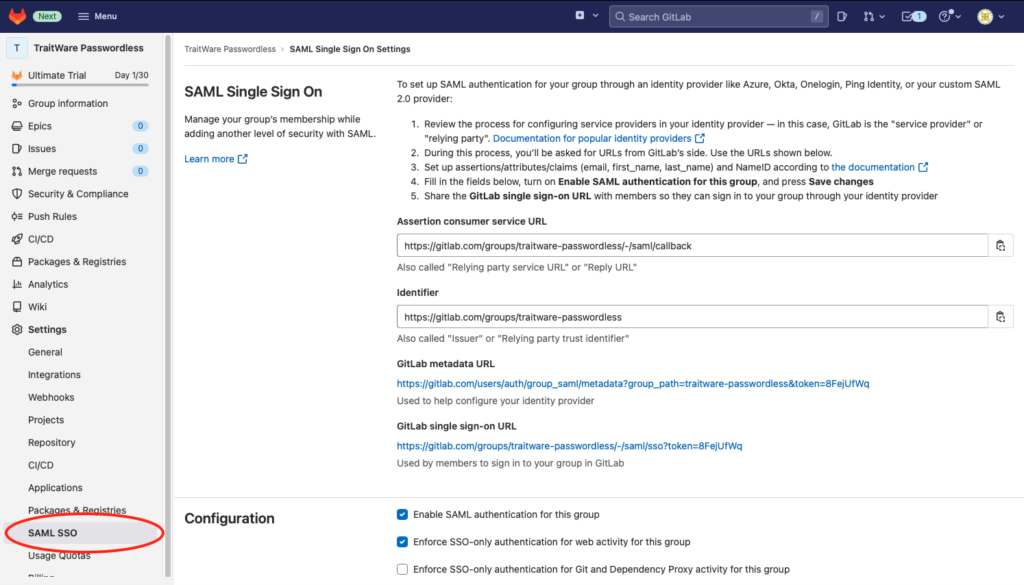The width and height of the screenshot is (1024, 585).
Task: Open Applications settings
Action: [x=55, y=488]
